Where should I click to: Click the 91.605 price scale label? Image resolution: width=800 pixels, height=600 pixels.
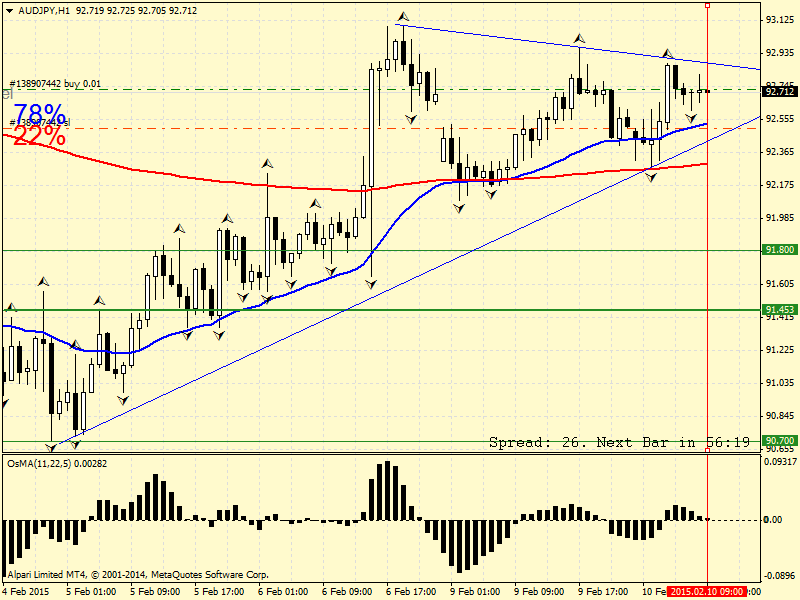click(x=780, y=284)
